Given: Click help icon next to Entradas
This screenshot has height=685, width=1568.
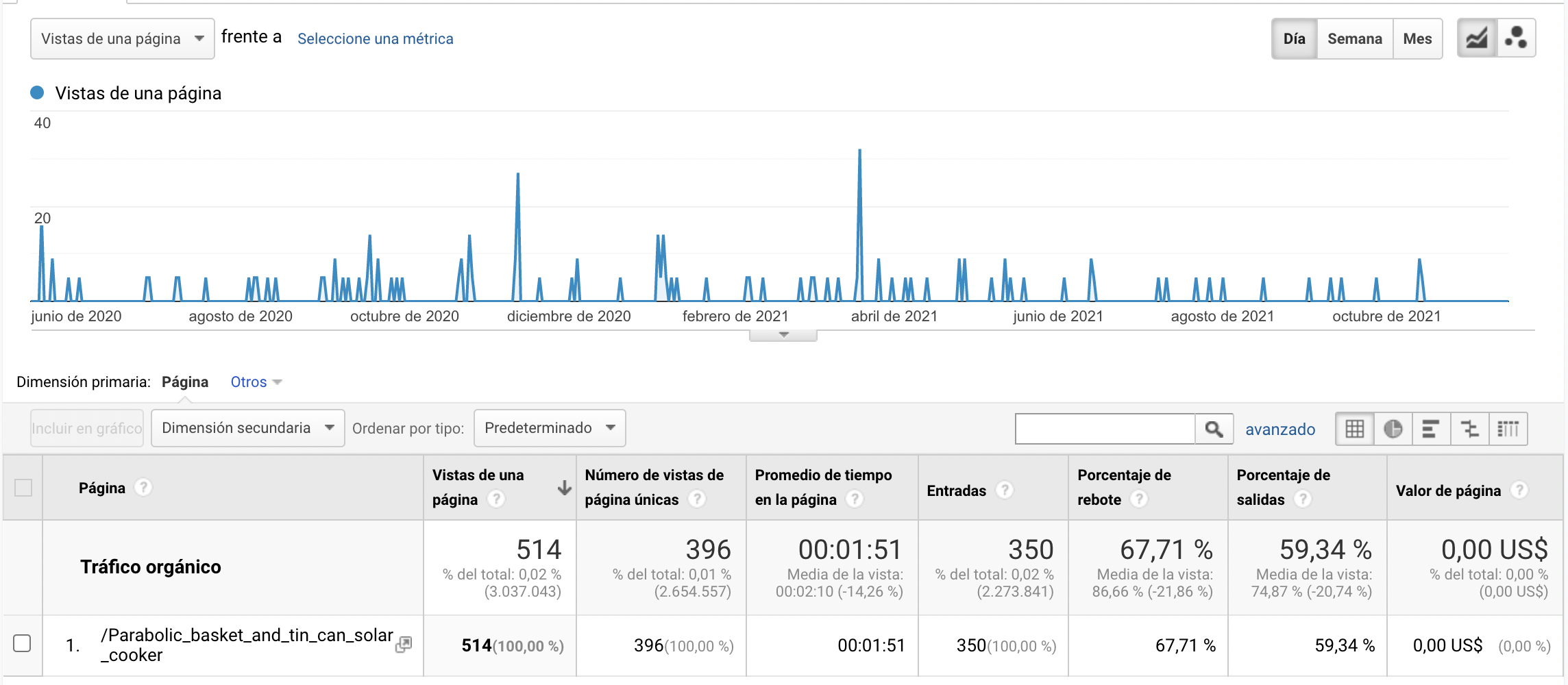Looking at the screenshot, I should [x=1005, y=490].
